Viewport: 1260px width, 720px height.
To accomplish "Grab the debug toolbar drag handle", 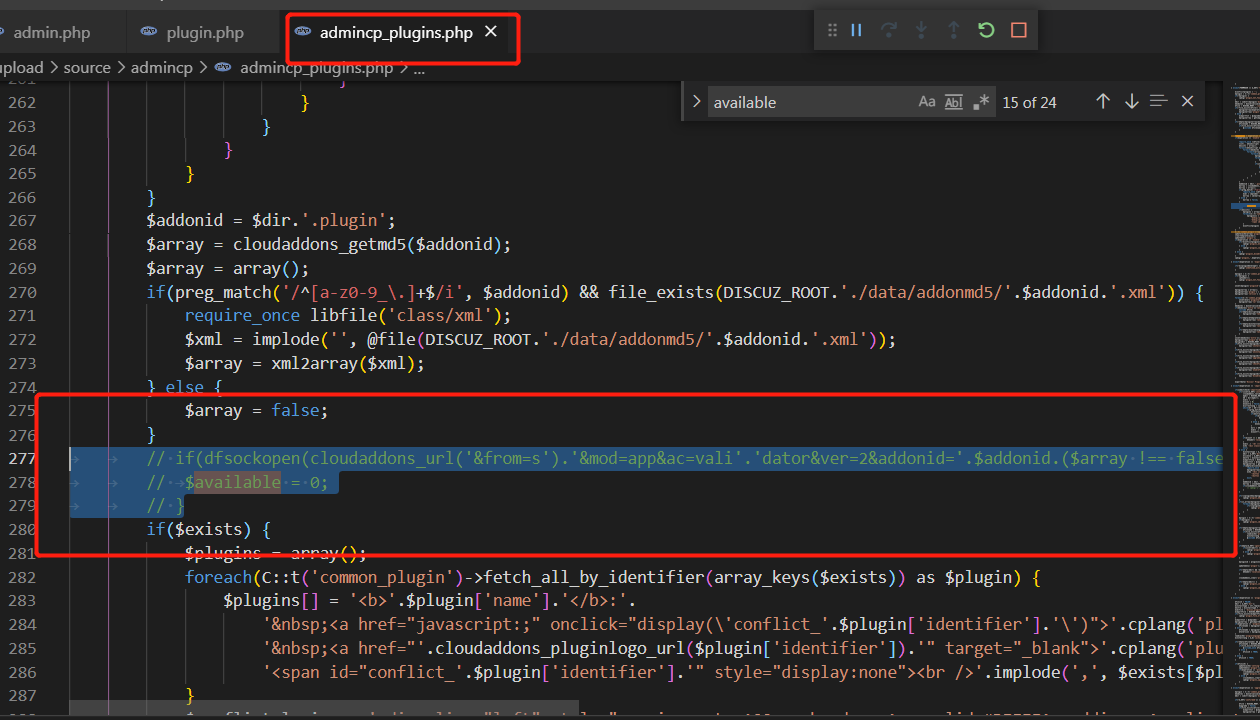I will point(832,30).
